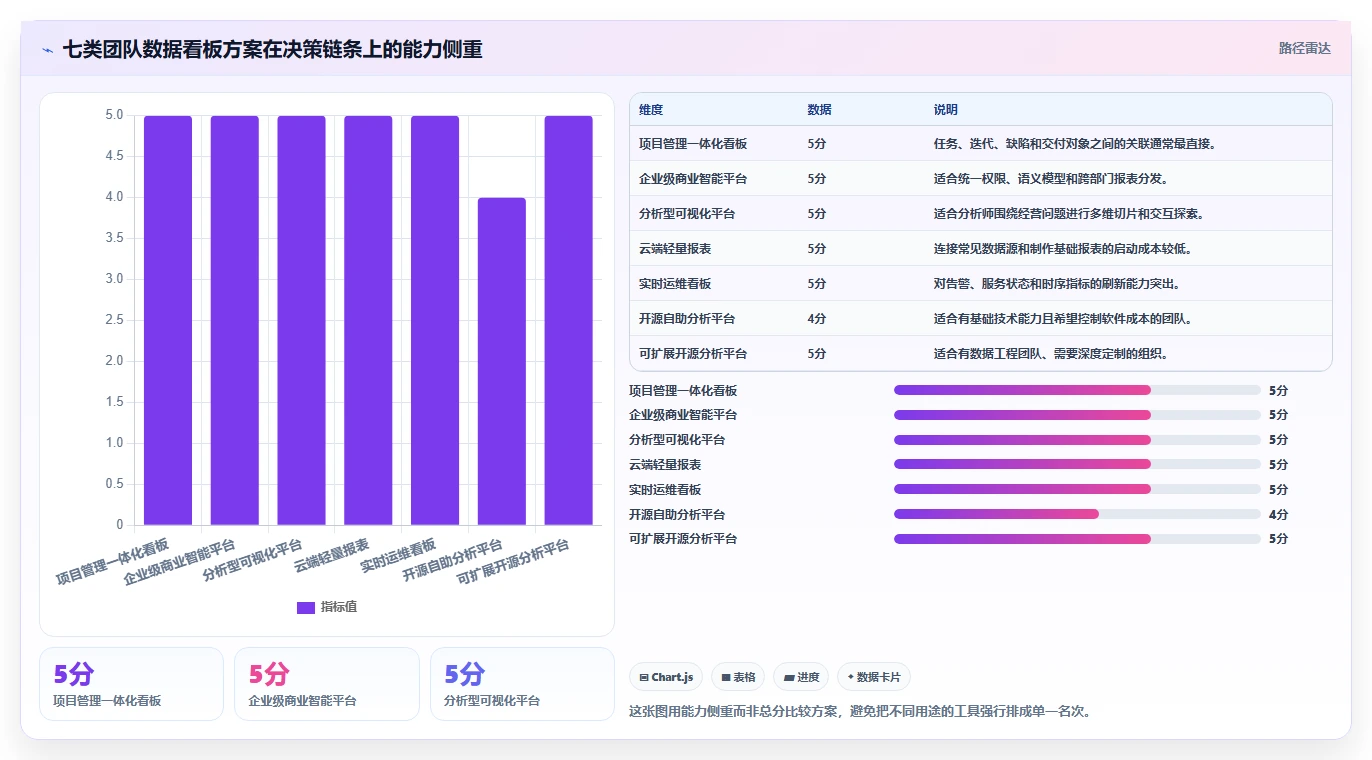The image size is (1372, 760).
Task: Click description 适合有基础技术能力且希望控制软件成本的团队
Action: pos(1063,319)
